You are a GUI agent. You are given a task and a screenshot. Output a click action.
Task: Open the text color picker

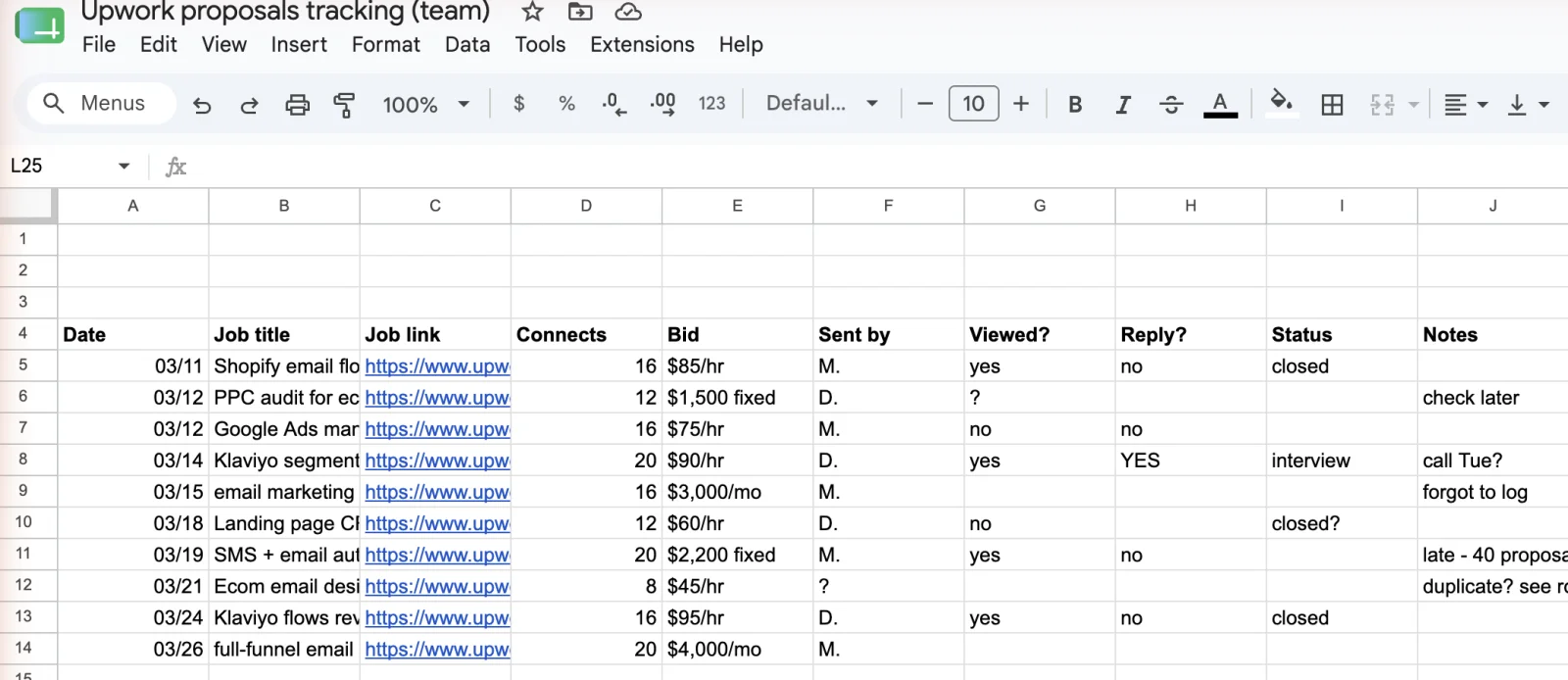1220,104
